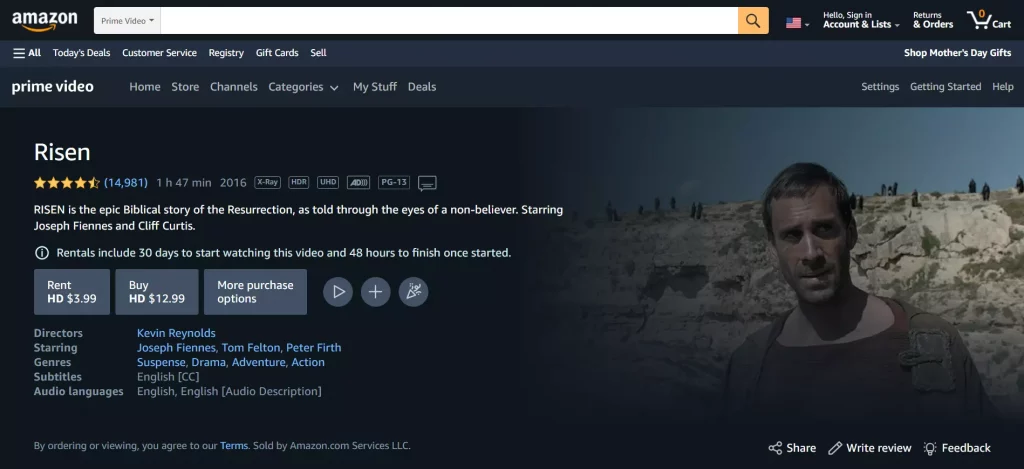Add Risen to watchlist with plus icon
This screenshot has width=1024, height=469.
coord(376,292)
